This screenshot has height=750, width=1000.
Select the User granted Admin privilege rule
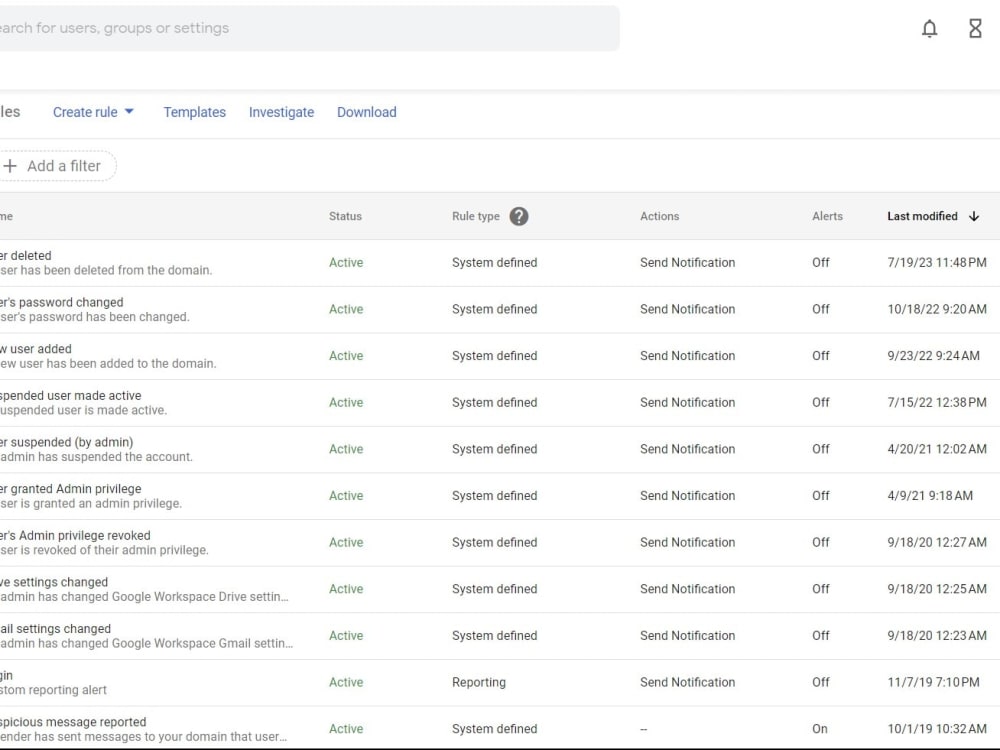(x=500, y=496)
